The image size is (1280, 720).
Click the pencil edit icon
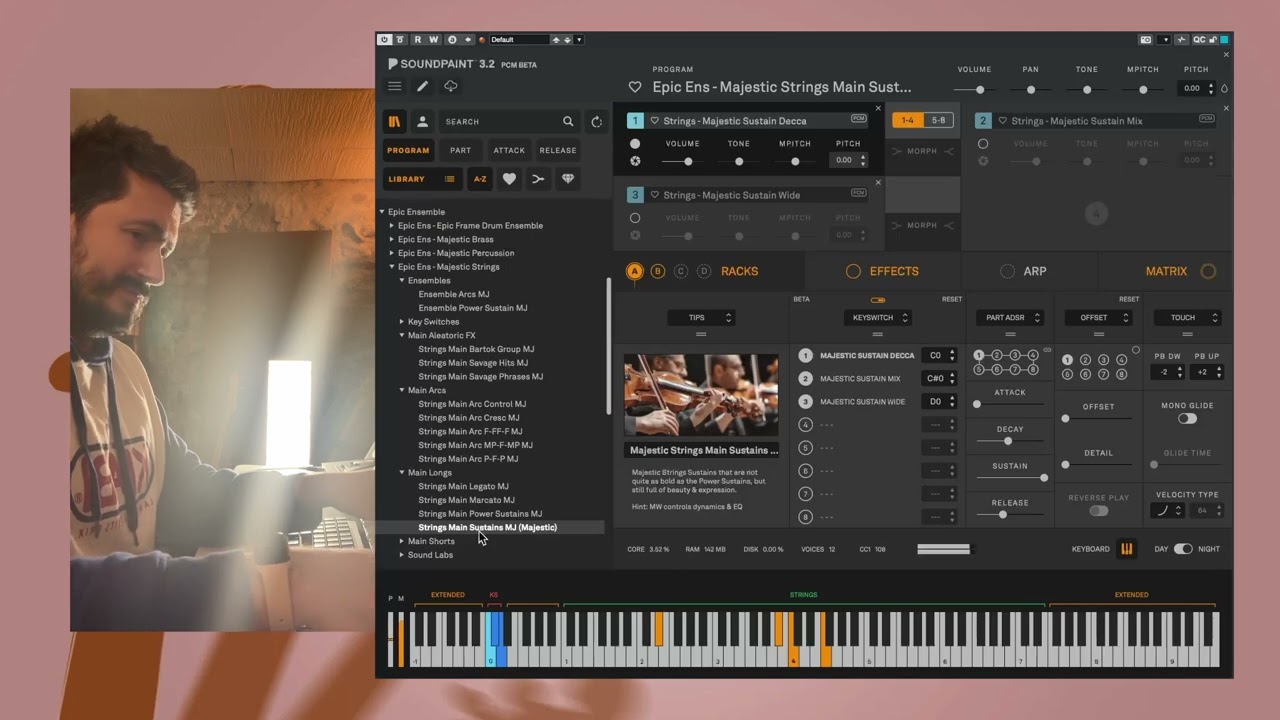tap(423, 87)
